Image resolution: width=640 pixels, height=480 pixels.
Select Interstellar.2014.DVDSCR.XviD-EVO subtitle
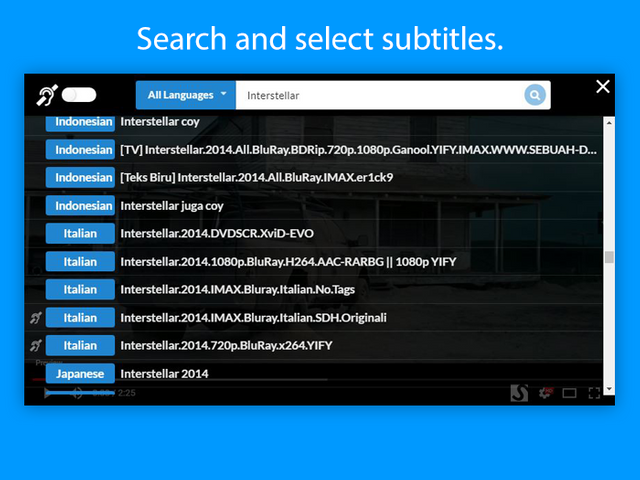point(217,233)
